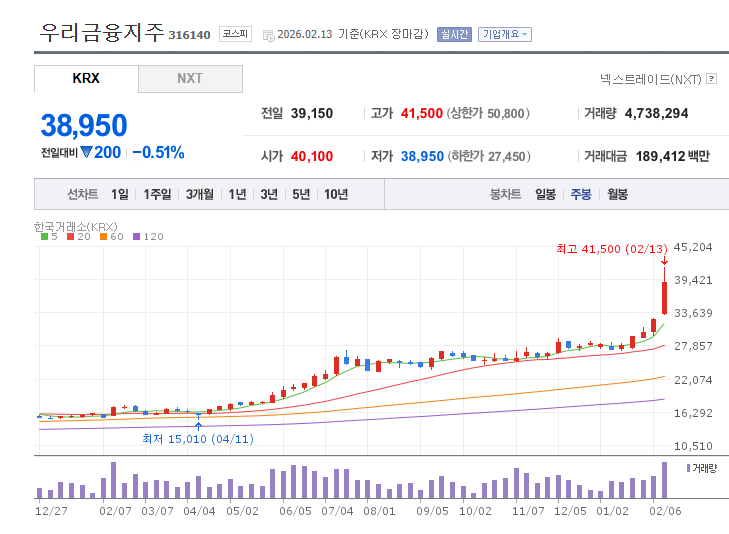Show the 월봉 monthly candle chart

617,194
